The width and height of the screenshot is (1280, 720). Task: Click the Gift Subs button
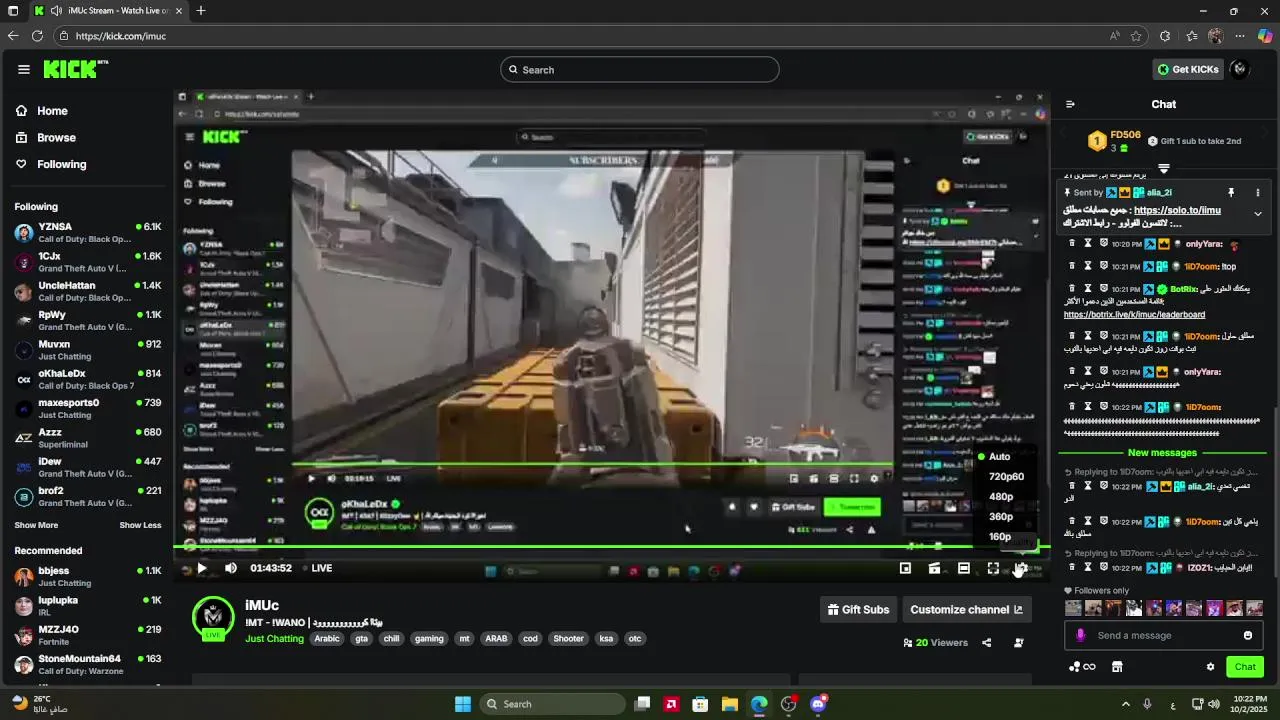[x=858, y=609]
